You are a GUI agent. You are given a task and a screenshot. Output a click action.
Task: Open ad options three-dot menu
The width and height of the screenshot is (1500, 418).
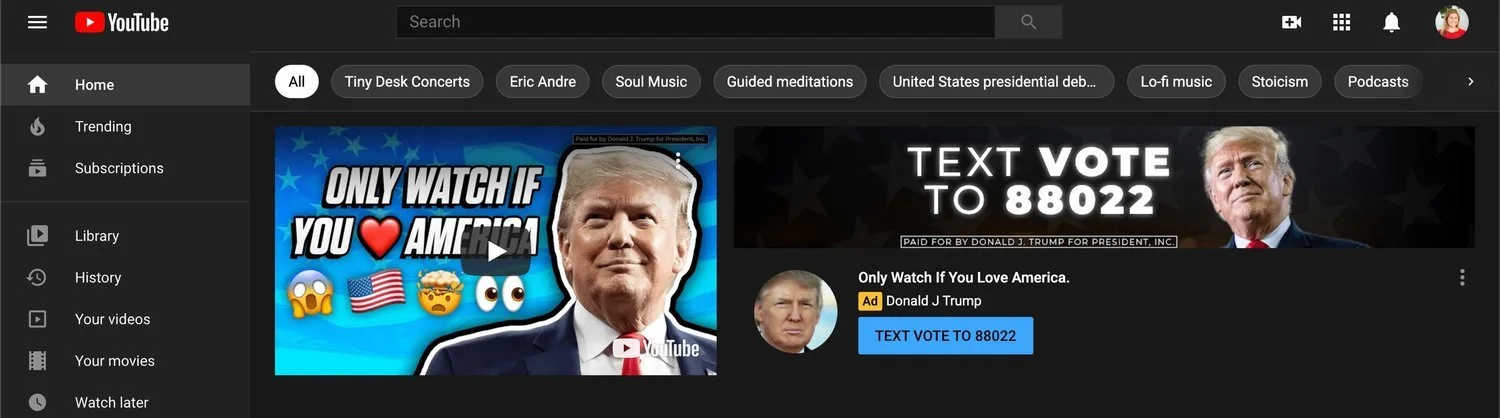coord(1462,277)
